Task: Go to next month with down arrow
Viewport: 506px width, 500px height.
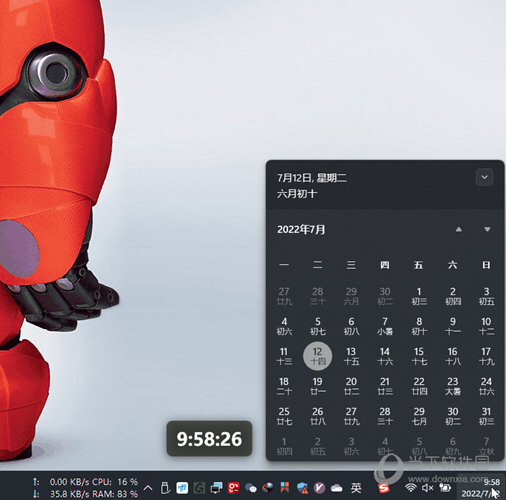Action: (487, 229)
